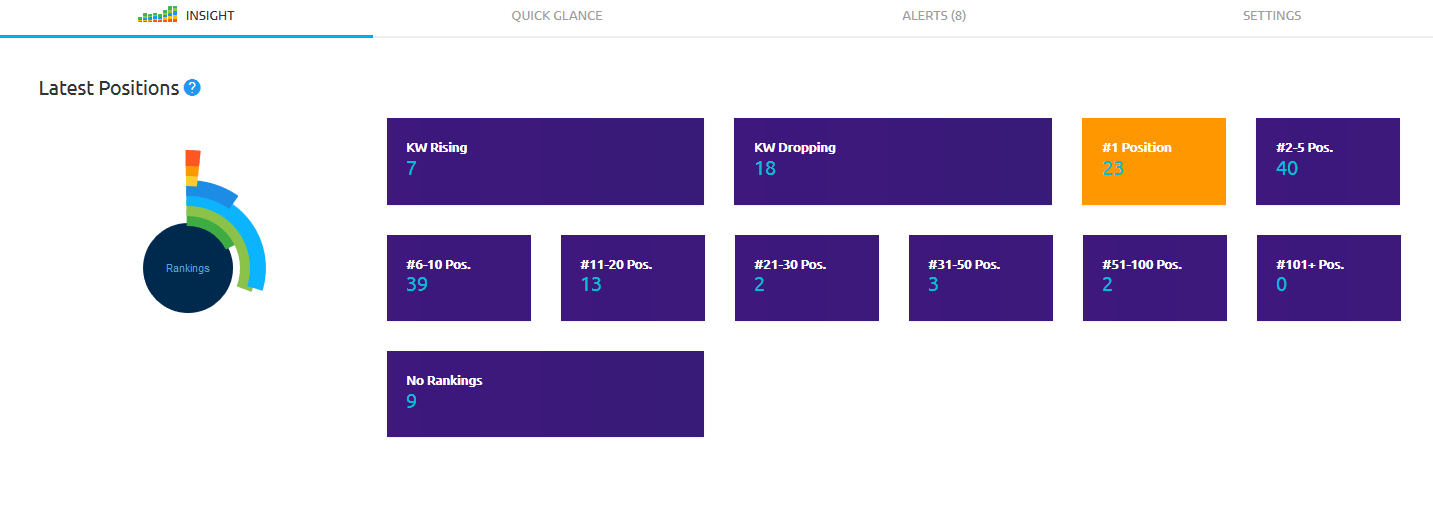1433x509 pixels.
Task: Open the #2-5 Pos. tile
Action: coord(1328,162)
